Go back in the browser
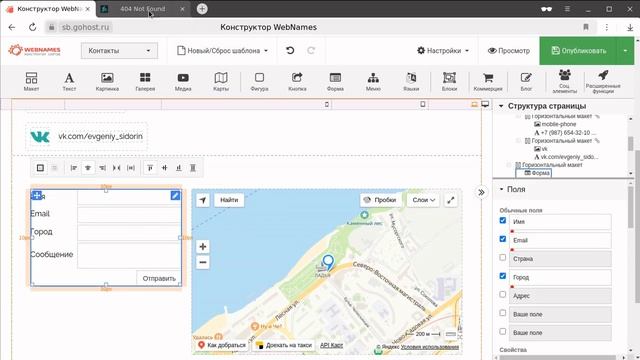Image resolution: width=640 pixels, height=360 pixels. [x=11, y=27]
